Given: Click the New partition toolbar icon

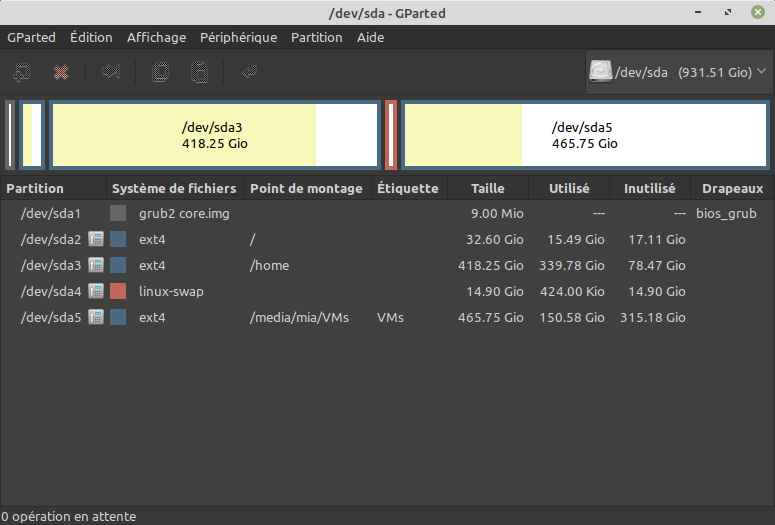Looking at the screenshot, I should tap(22, 72).
